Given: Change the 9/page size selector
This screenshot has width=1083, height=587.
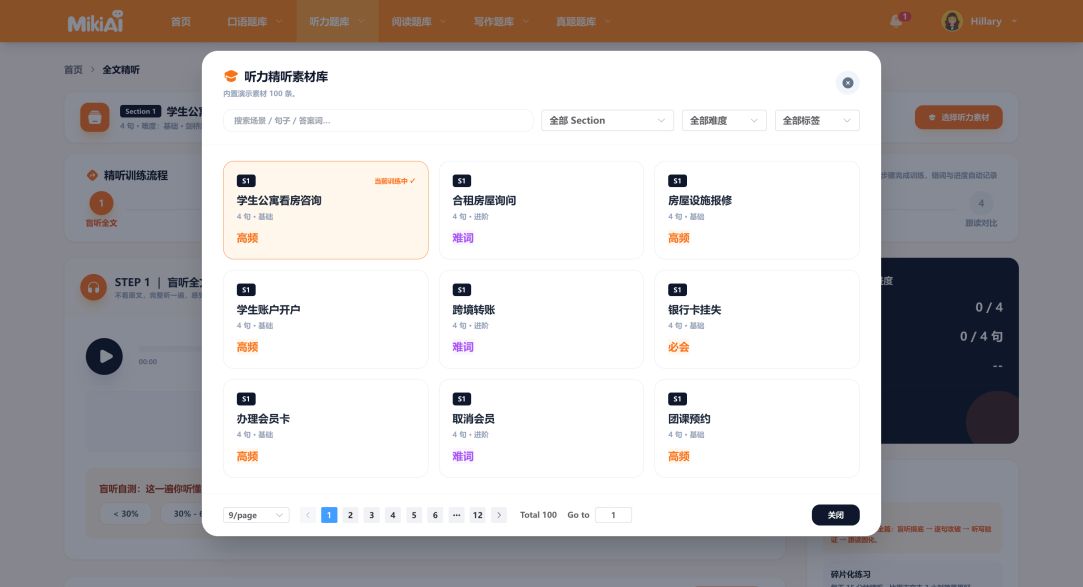Looking at the screenshot, I should click(256, 515).
